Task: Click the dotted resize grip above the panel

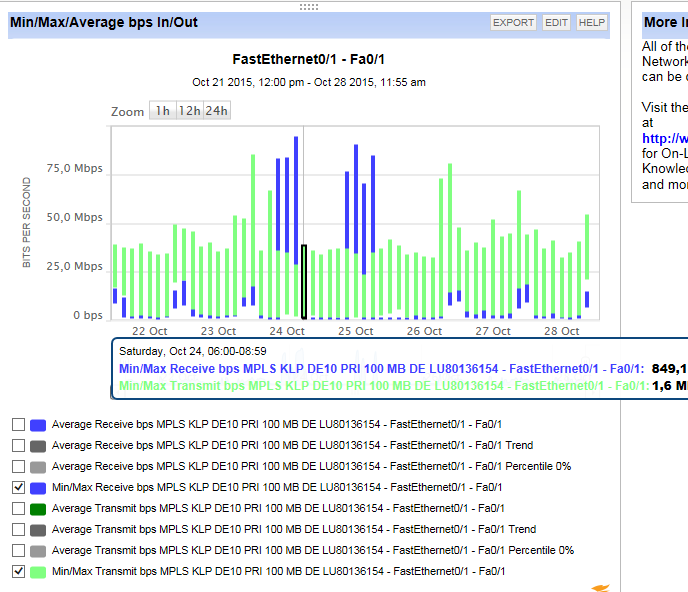Action: click(x=309, y=7)
